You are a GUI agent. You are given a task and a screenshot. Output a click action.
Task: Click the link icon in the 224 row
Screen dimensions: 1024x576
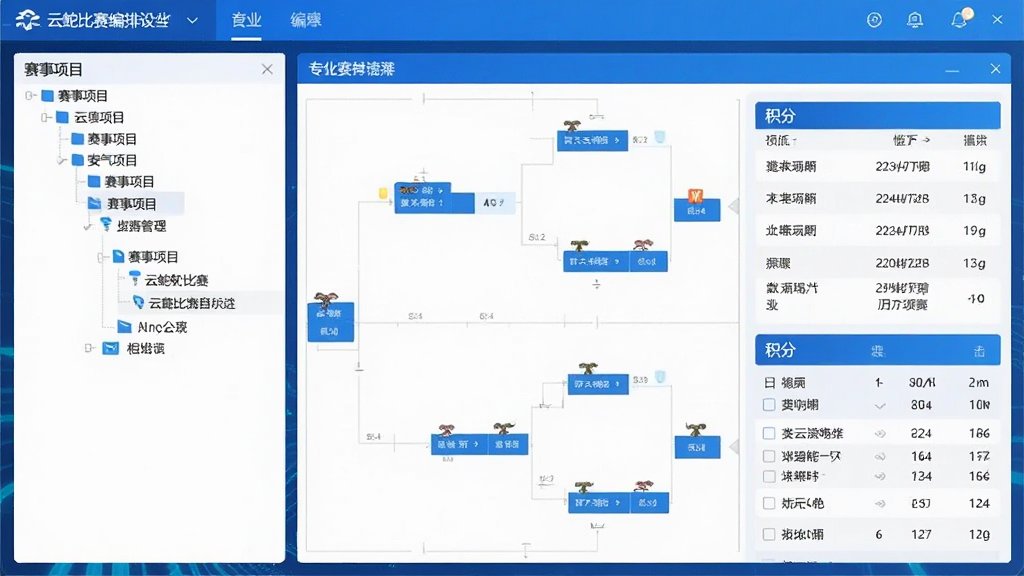click(880, 434)
